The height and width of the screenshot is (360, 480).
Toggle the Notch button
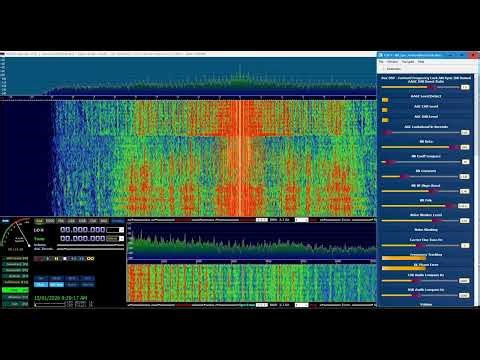(x=72, y=285)
